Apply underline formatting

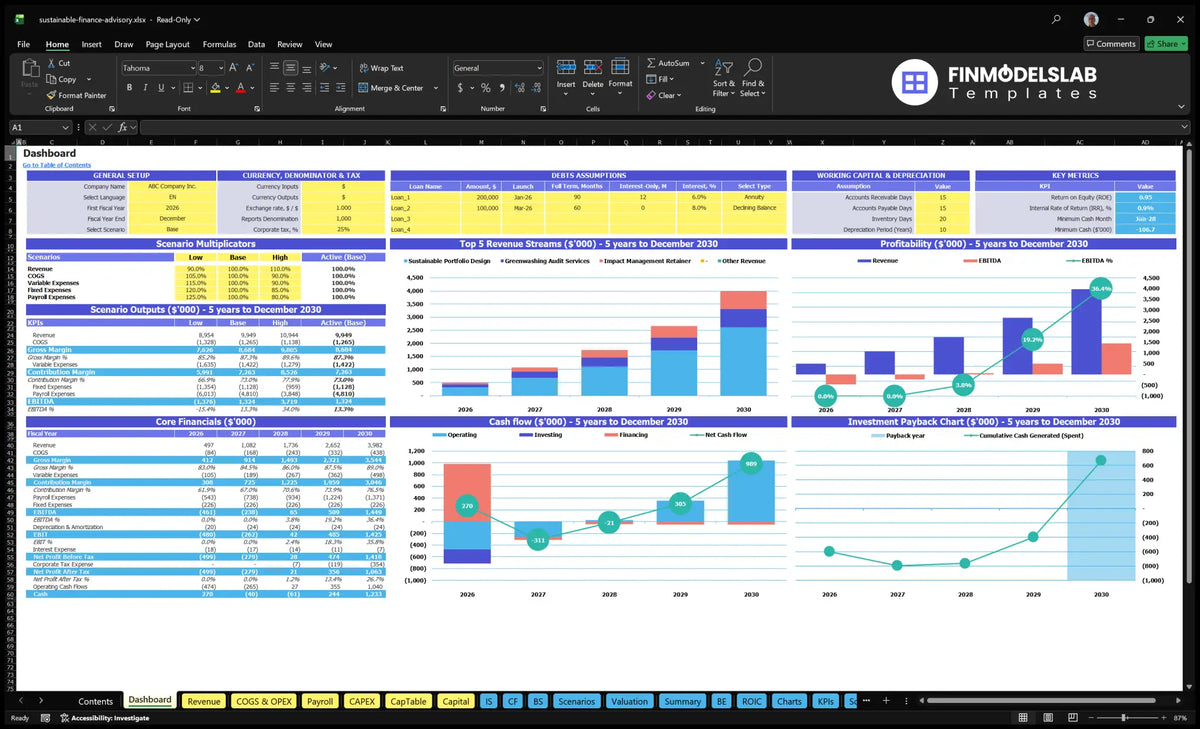pos(161,88)
